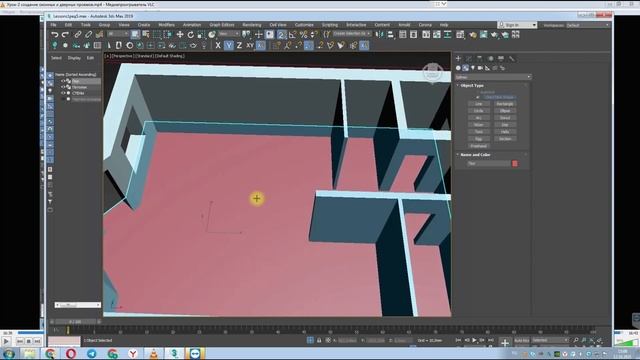Open the Modify command panel tab
This screenshot has height=360, width=640.
[469, 59]
